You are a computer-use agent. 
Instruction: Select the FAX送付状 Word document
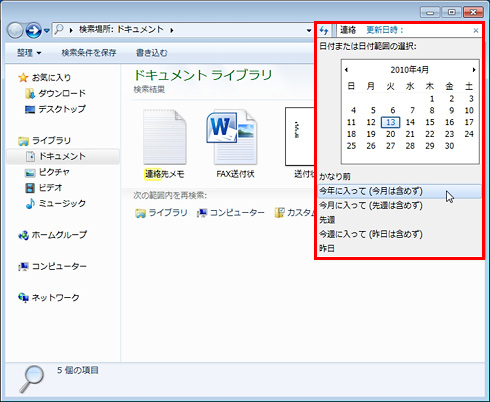pos(232,137)
